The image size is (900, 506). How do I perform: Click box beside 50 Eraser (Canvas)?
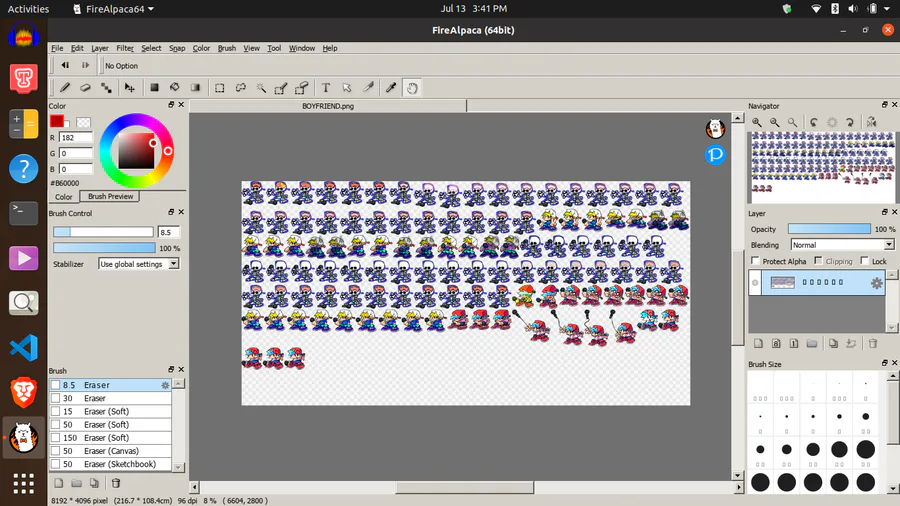(56, 451)
